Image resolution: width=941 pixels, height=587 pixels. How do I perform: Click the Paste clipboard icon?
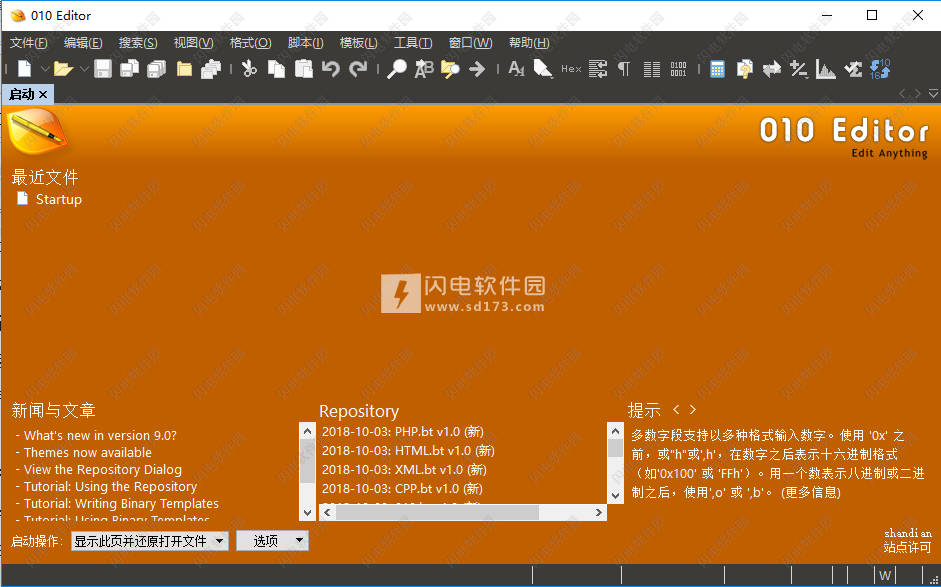click(304, 69)
